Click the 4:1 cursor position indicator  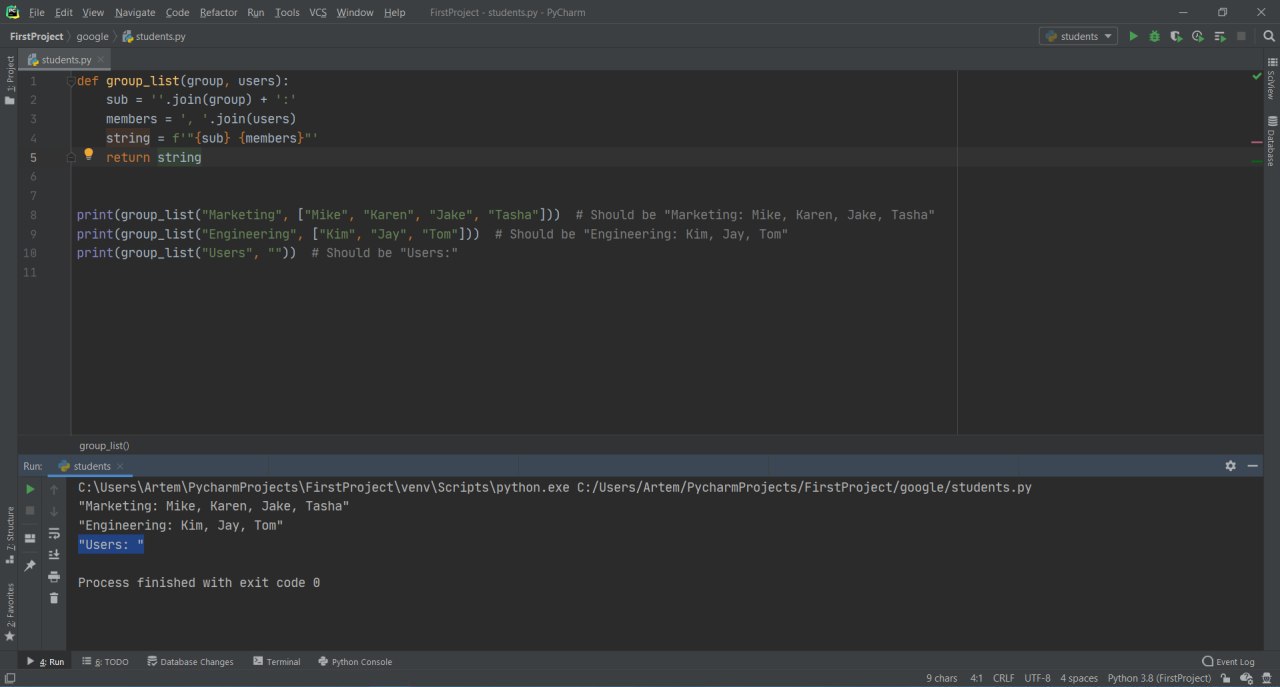pos(976,678)
